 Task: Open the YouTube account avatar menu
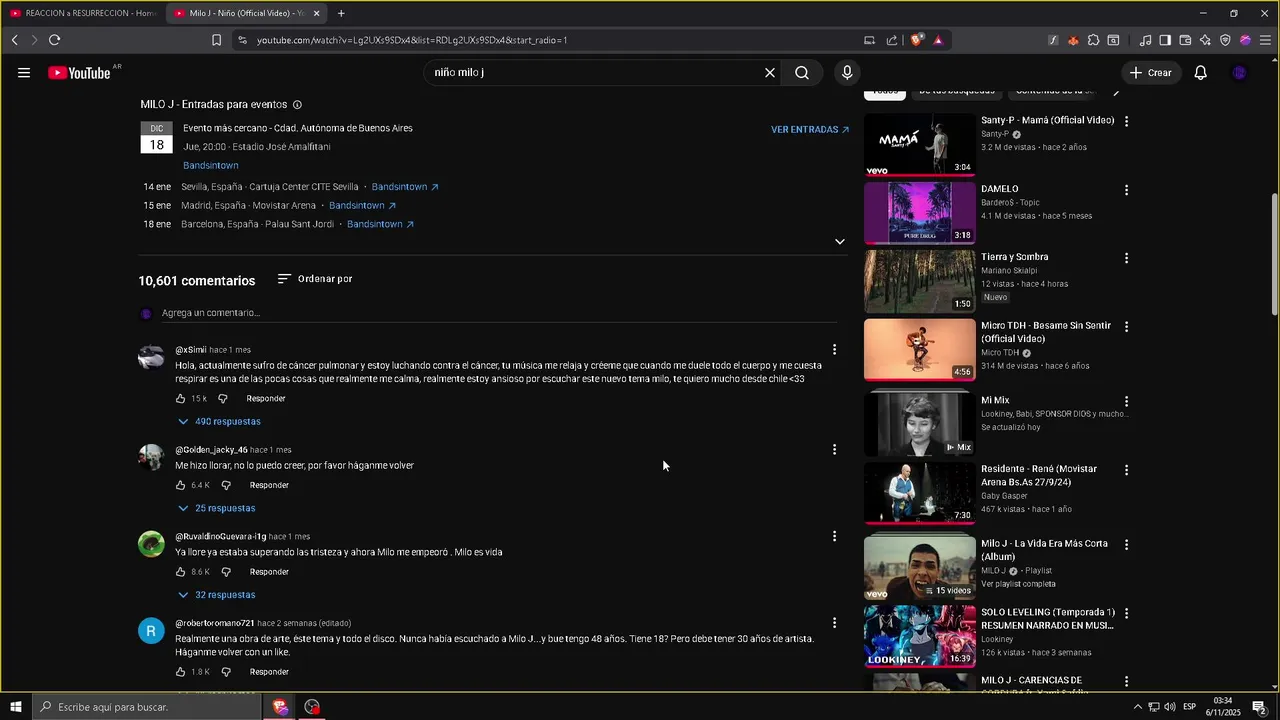1240,73
